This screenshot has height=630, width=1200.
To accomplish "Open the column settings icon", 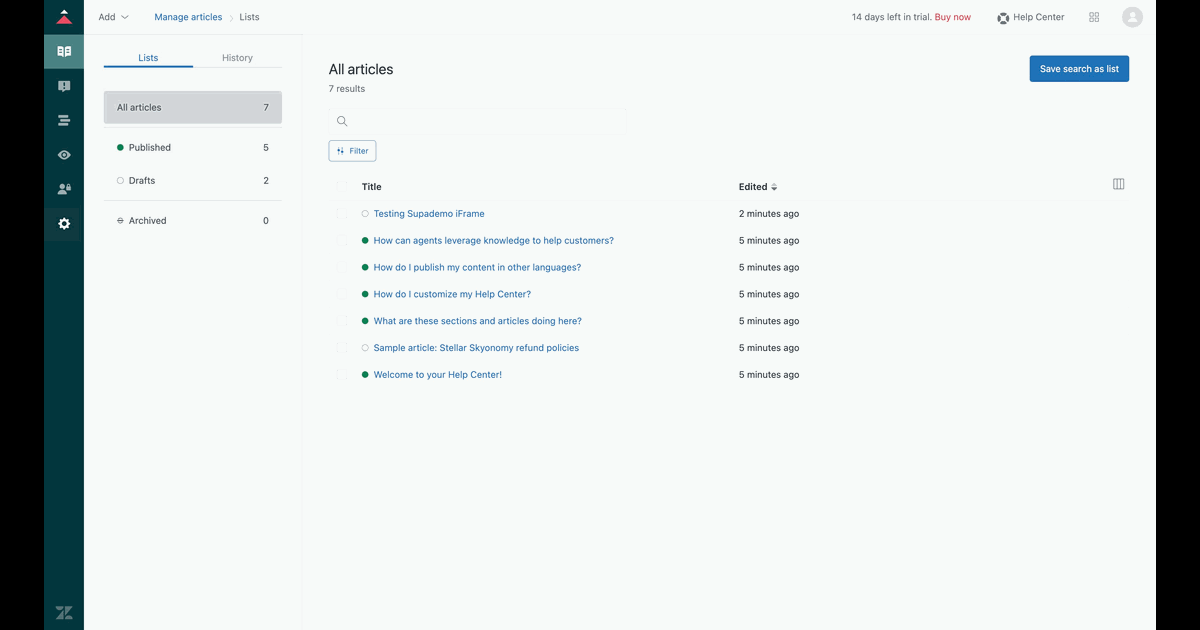I will [x=1118, y=184].
